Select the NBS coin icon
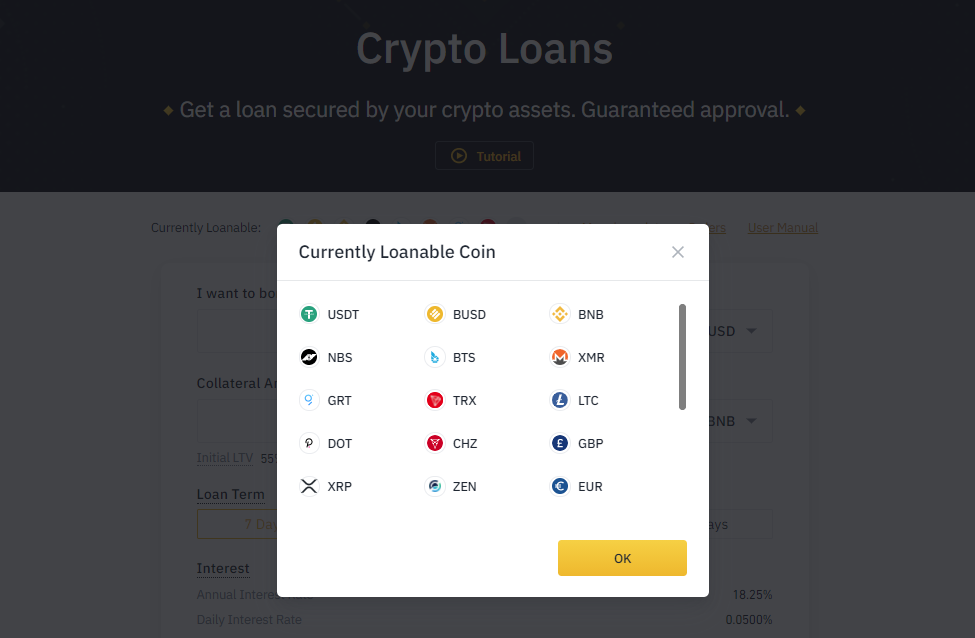 (309, 357)
